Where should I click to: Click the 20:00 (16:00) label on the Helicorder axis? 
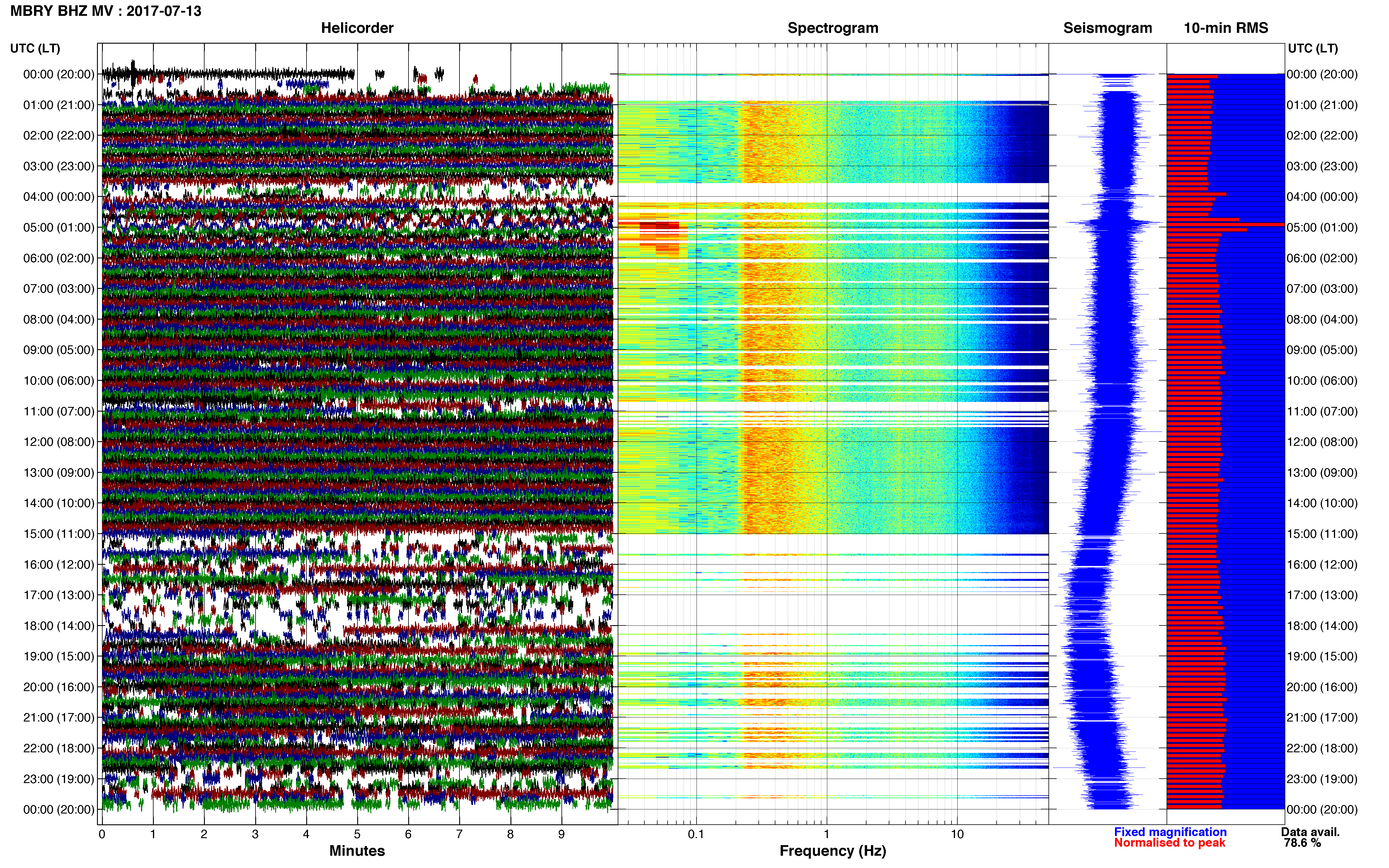[x=59, y=687]
